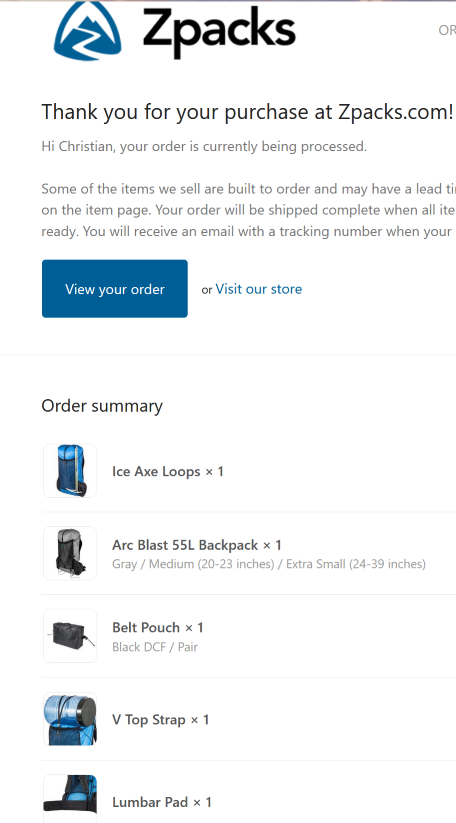Open the Ice Axe Loops product thumbnail
The width and height of the screenshot is (456, 823).
pos(70,470)
